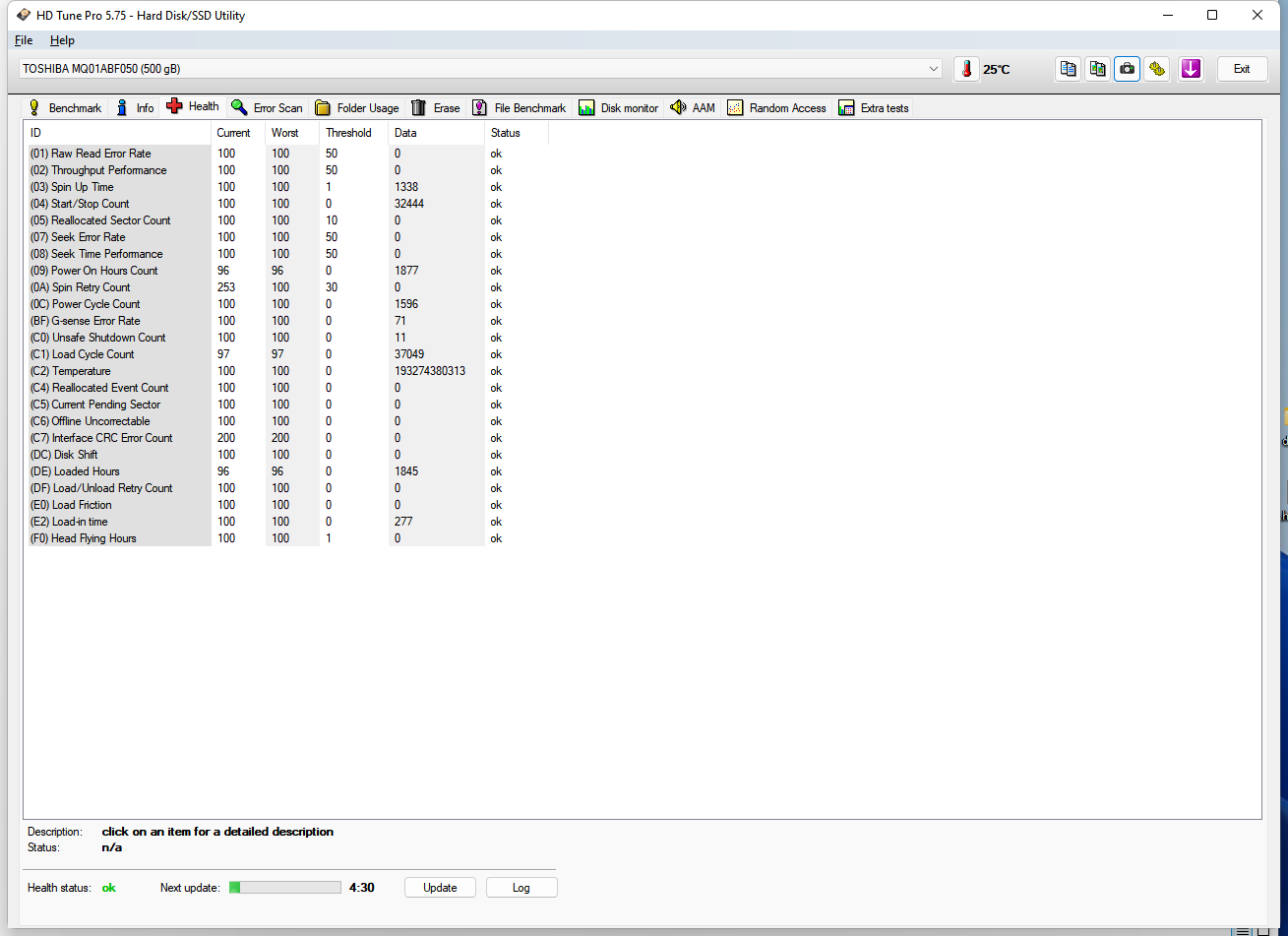Image resolution: width=1288 pixels, height=936 pixels.
Task: Click the Next update progress bar
Action: pos(285,888)
